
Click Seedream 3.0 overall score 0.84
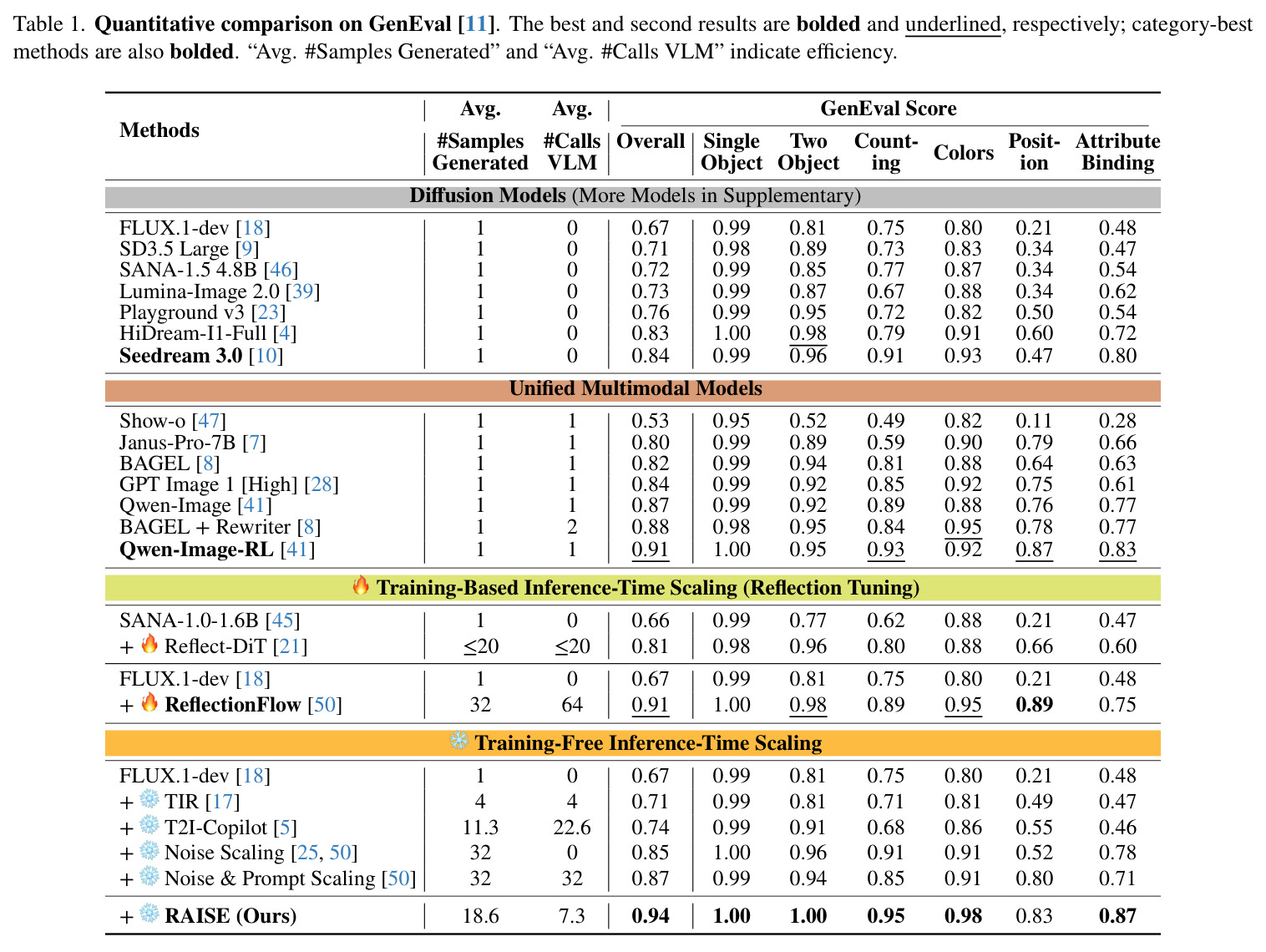pos(651,356)
